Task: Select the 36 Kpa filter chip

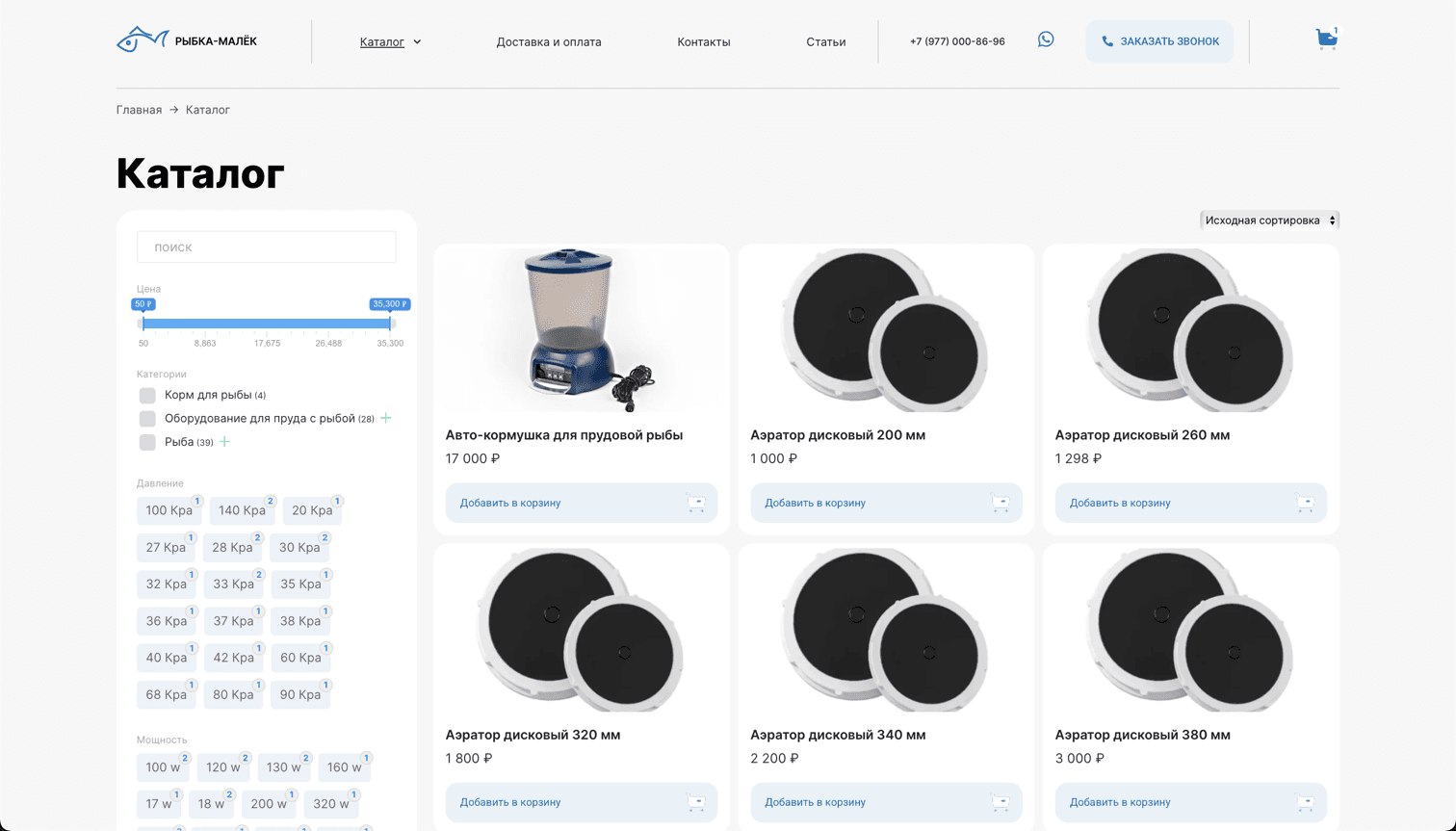Action: [167, 621]
